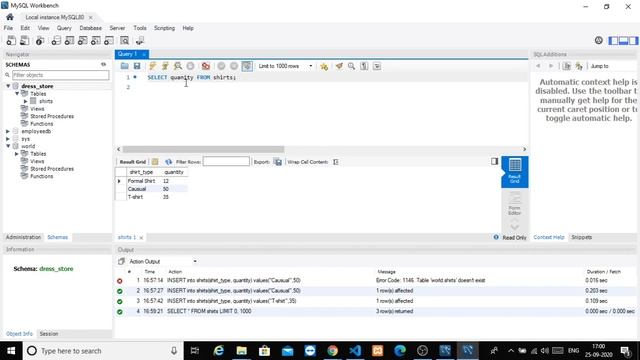Open the Form Editor view
640x360 pixels.
click(514, 203)
